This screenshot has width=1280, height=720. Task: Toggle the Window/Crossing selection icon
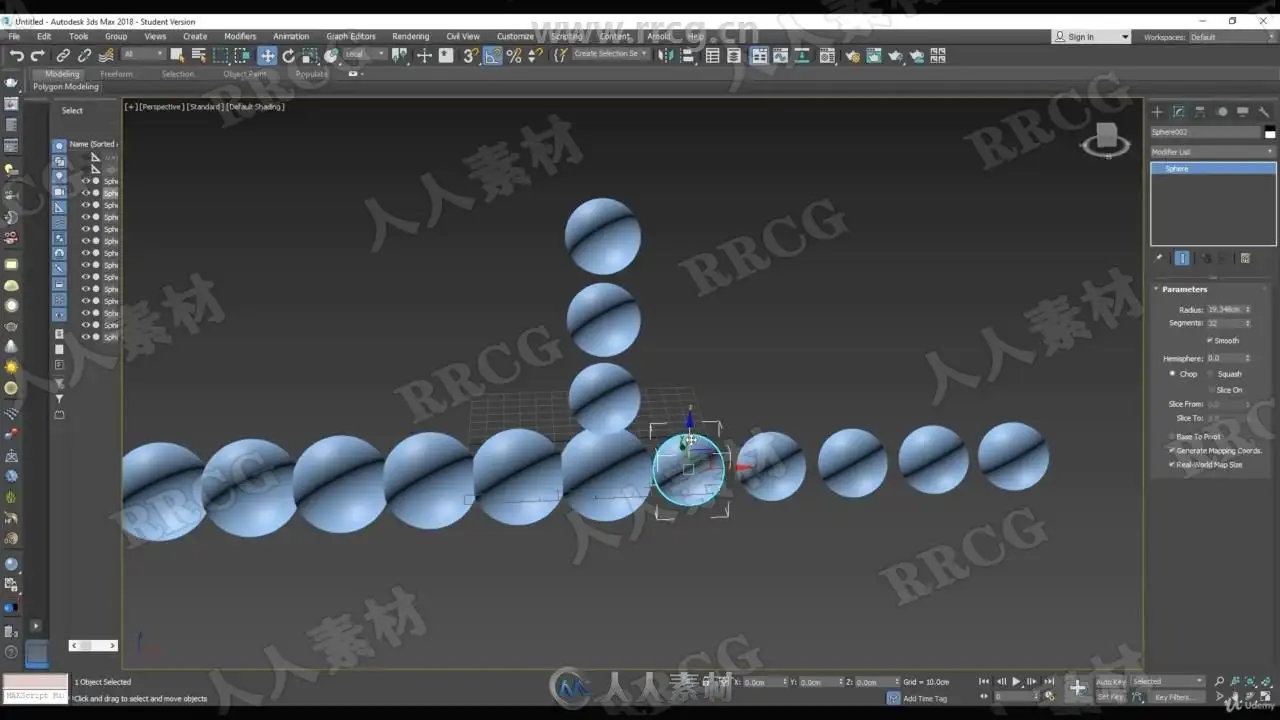click(x=242, y=56)
